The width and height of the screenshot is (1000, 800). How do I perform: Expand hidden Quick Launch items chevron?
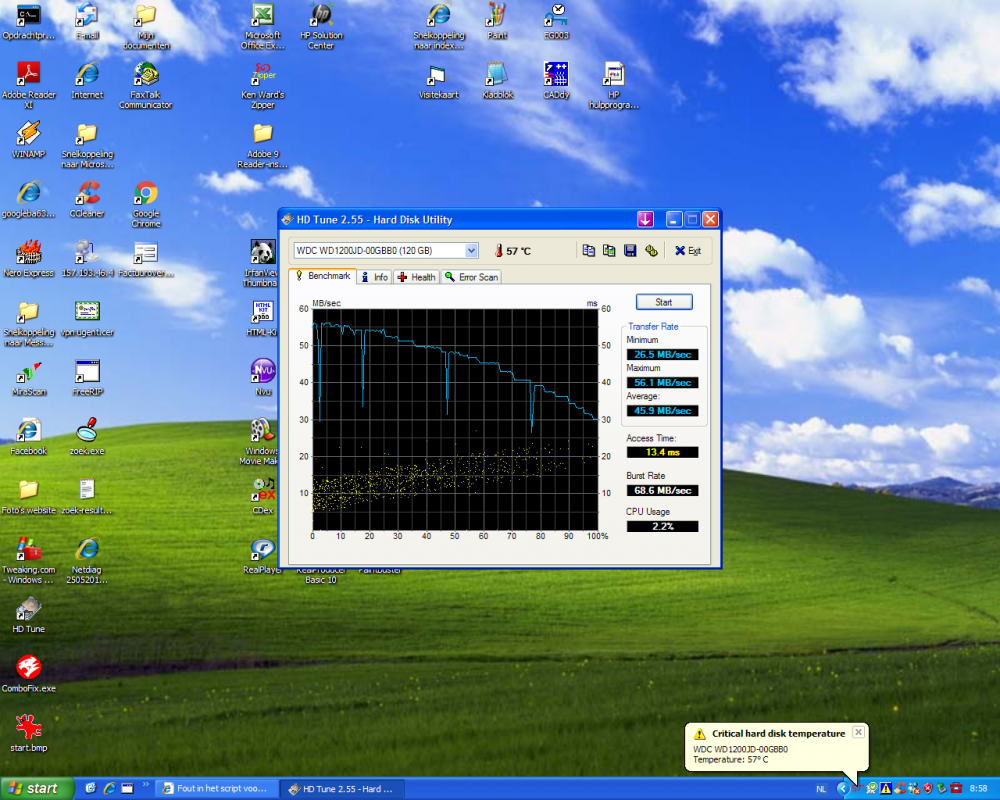click(x=146, y=785)
